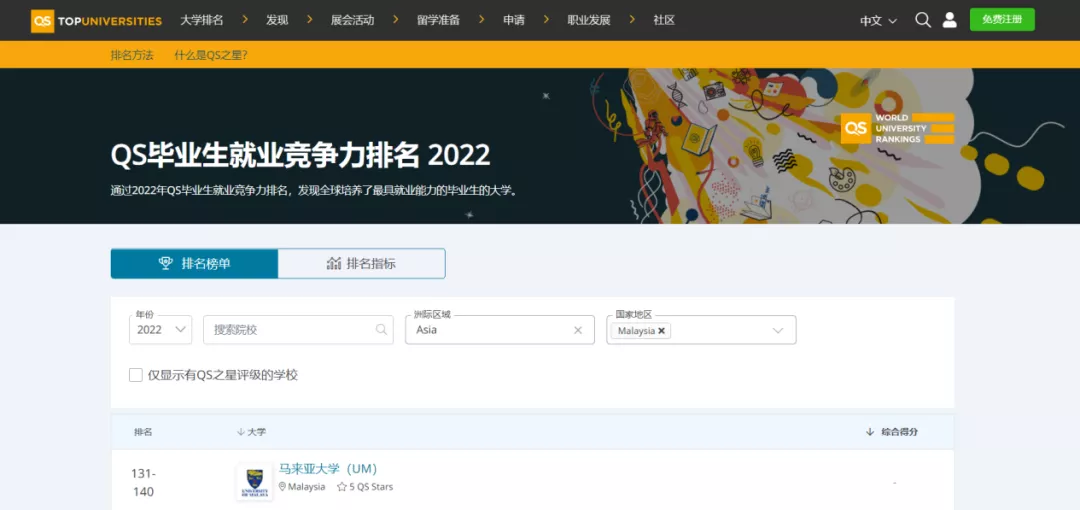This screenshot has width=1080, height=510.
Task: Click the QS TopUniversities logo
Action: (96, 21)
